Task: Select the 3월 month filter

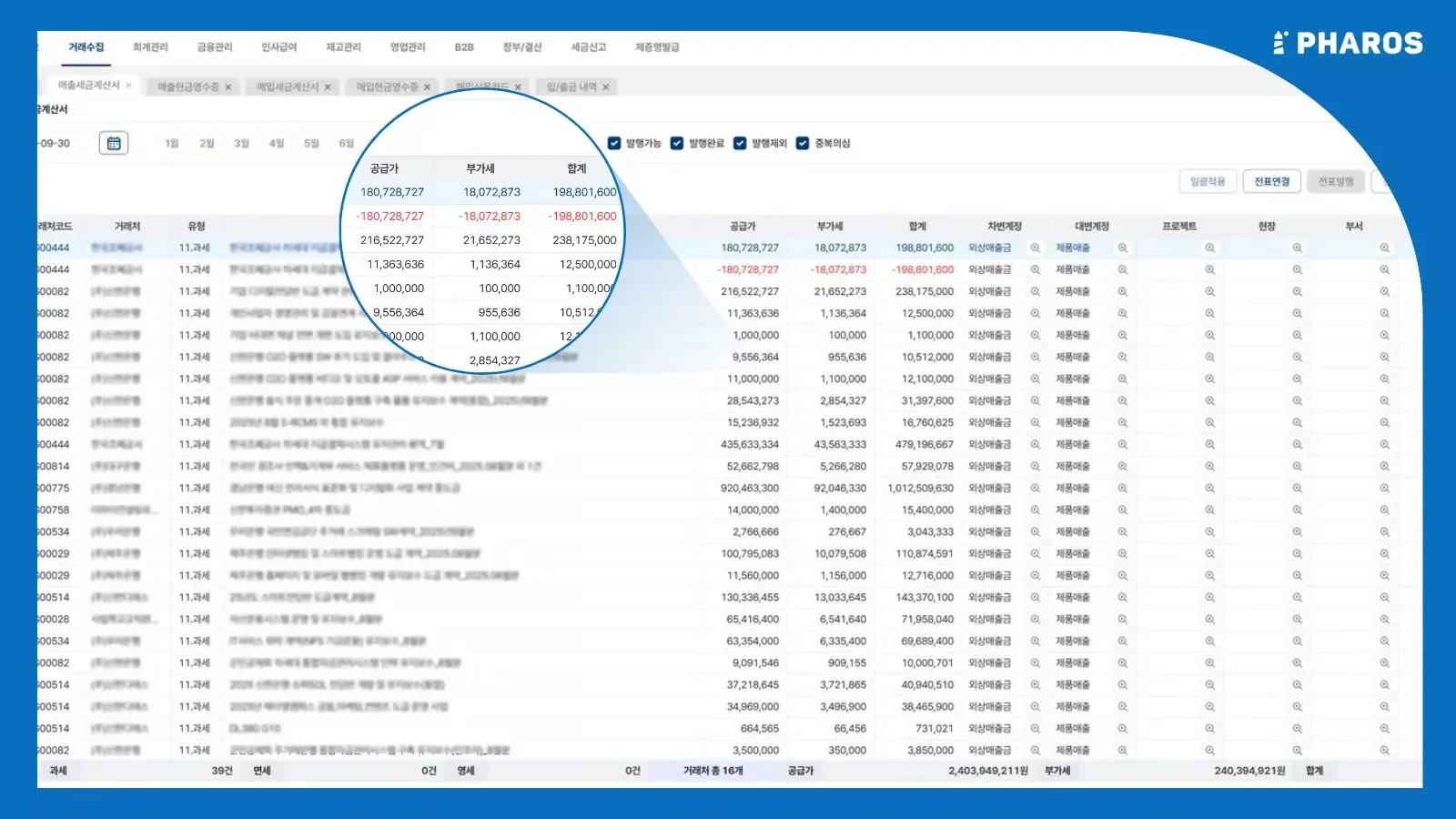Action: click(241, 144)
